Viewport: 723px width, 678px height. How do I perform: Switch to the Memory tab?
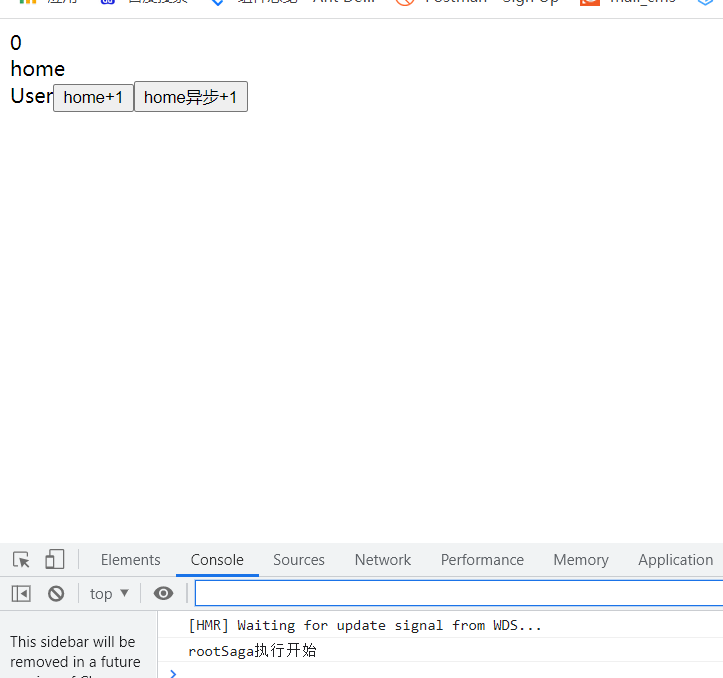pos(581,559)
